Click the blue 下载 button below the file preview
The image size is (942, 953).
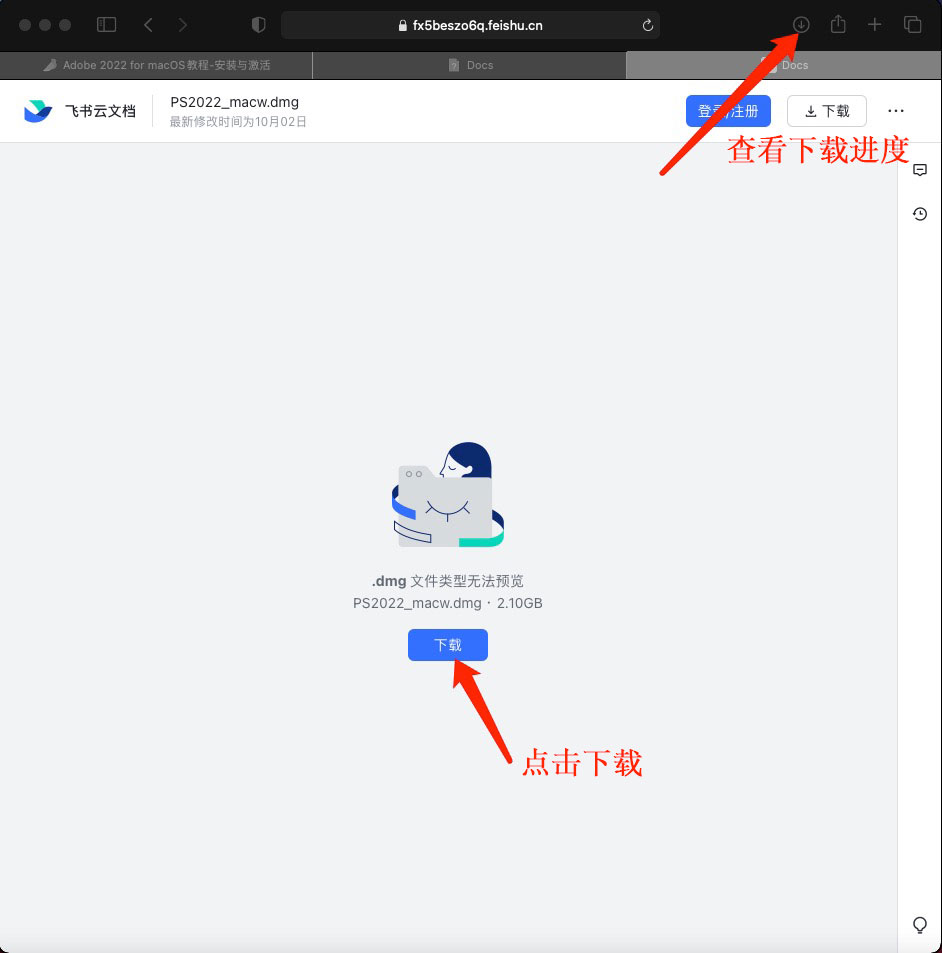coord(447,644)
